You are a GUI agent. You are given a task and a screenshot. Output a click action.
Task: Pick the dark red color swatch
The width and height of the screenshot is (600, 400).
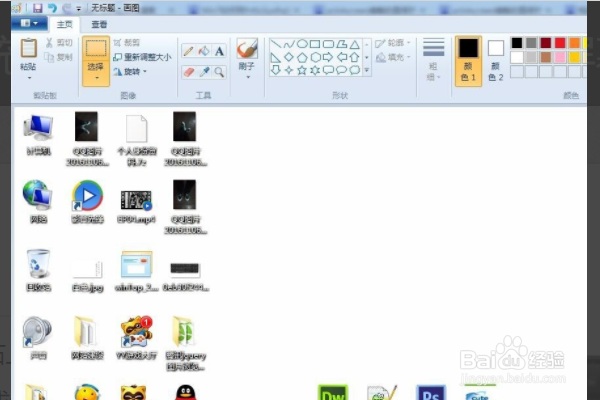point(546,43)
